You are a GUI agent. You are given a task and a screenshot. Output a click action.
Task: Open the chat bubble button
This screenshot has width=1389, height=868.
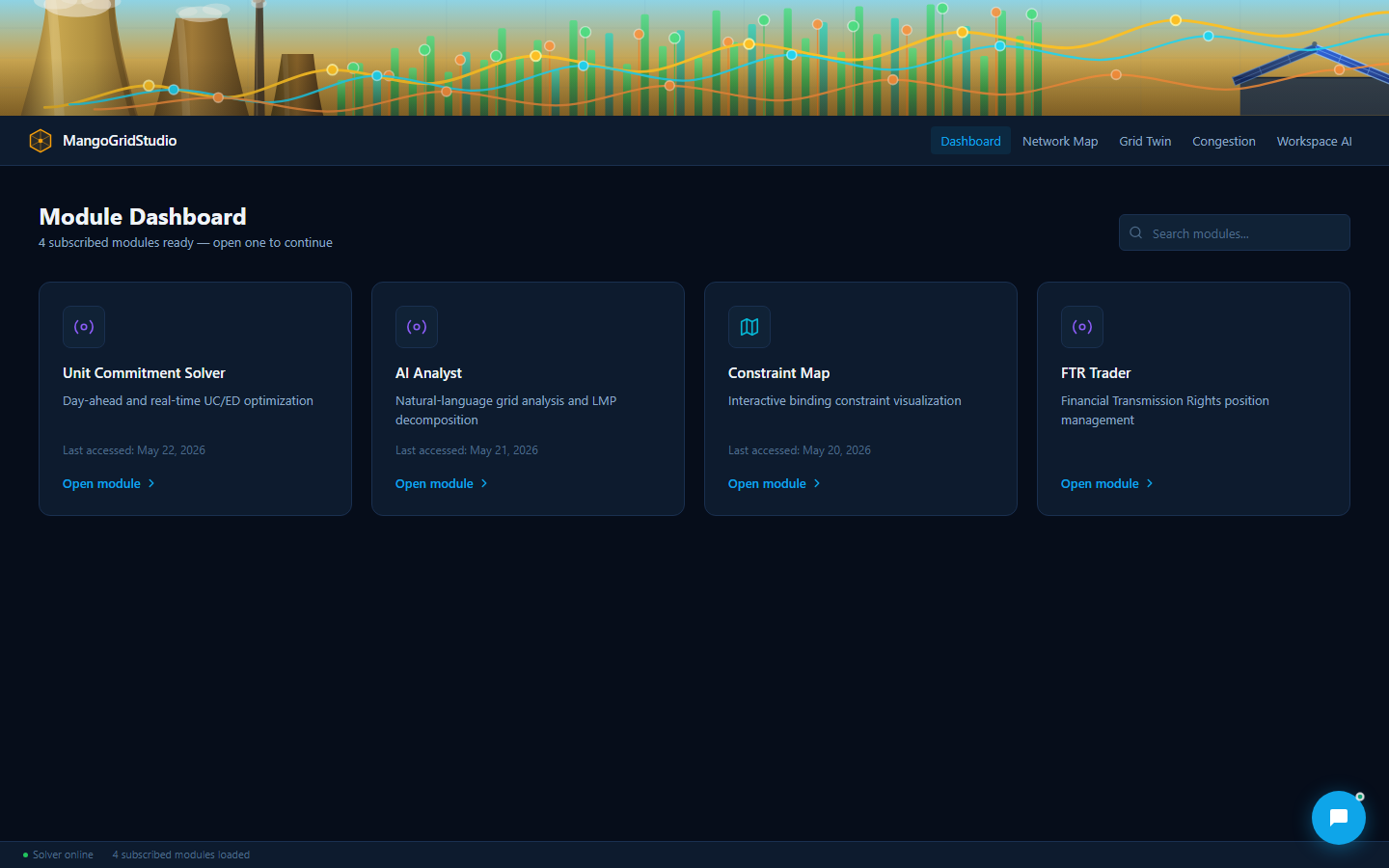1339,818
